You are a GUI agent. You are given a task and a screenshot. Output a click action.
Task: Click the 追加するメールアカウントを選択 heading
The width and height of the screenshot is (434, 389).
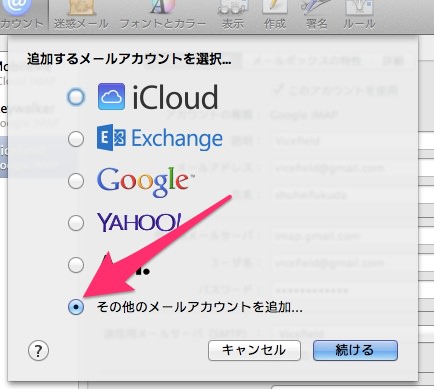[129, 59]
